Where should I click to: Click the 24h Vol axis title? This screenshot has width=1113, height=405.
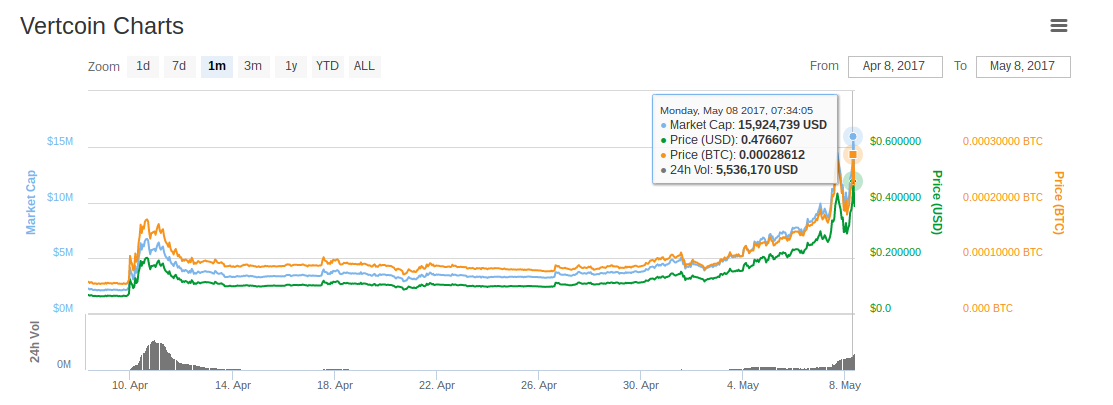35,342
